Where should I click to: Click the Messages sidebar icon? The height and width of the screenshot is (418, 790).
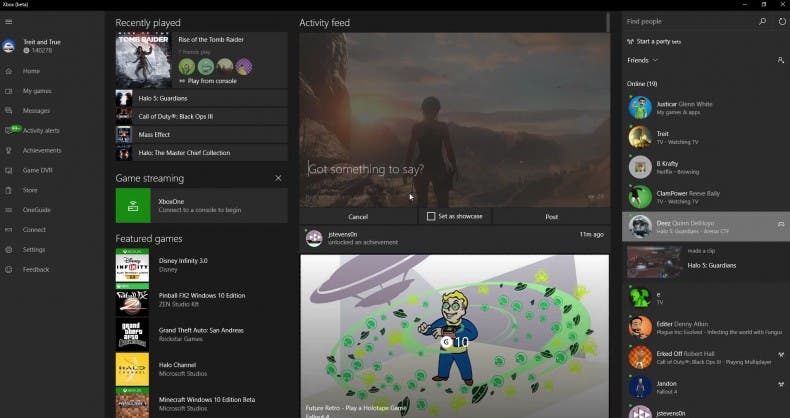coord(9,111)
